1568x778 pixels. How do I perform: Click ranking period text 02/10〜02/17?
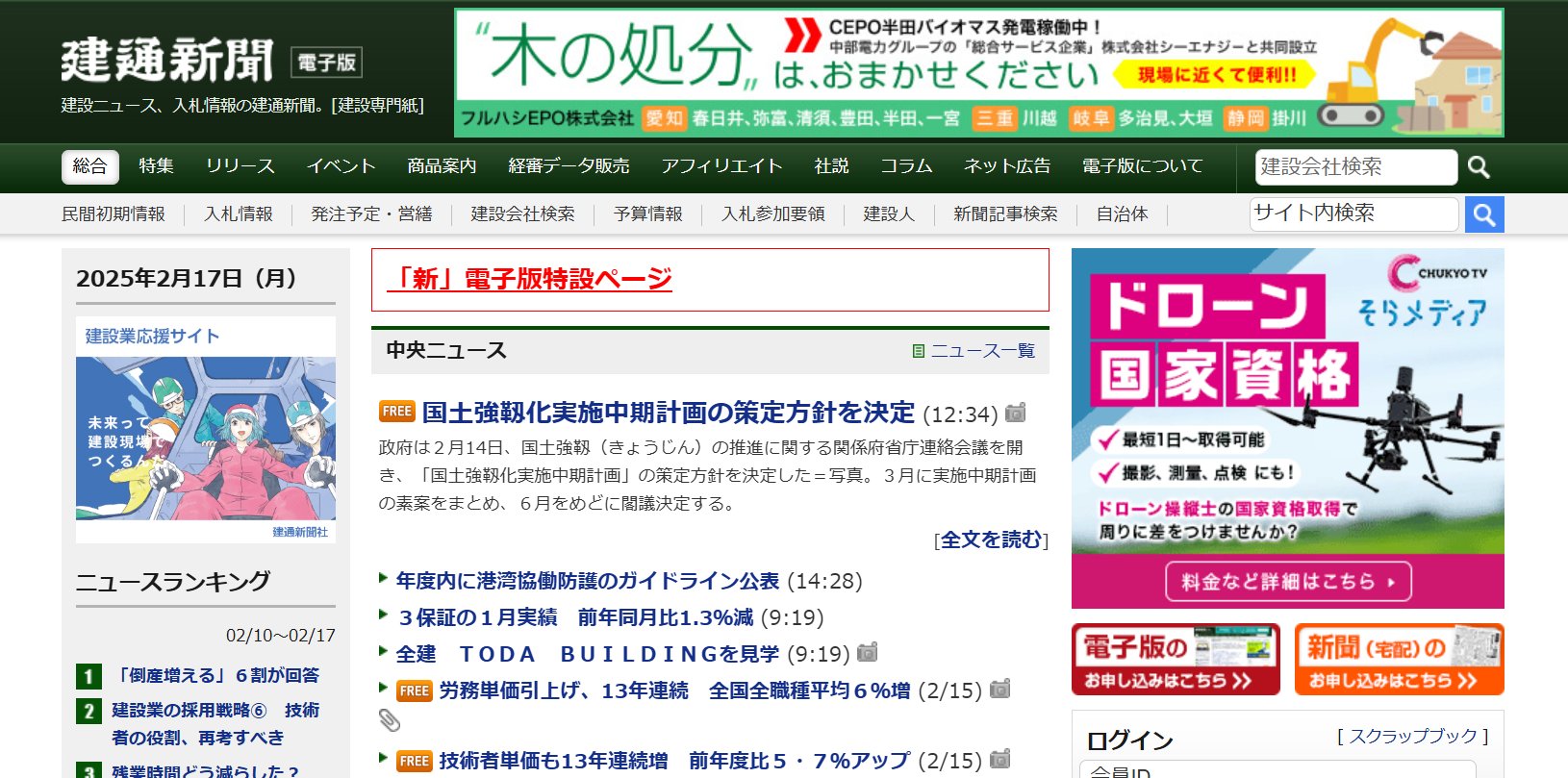tap(281, 635)
